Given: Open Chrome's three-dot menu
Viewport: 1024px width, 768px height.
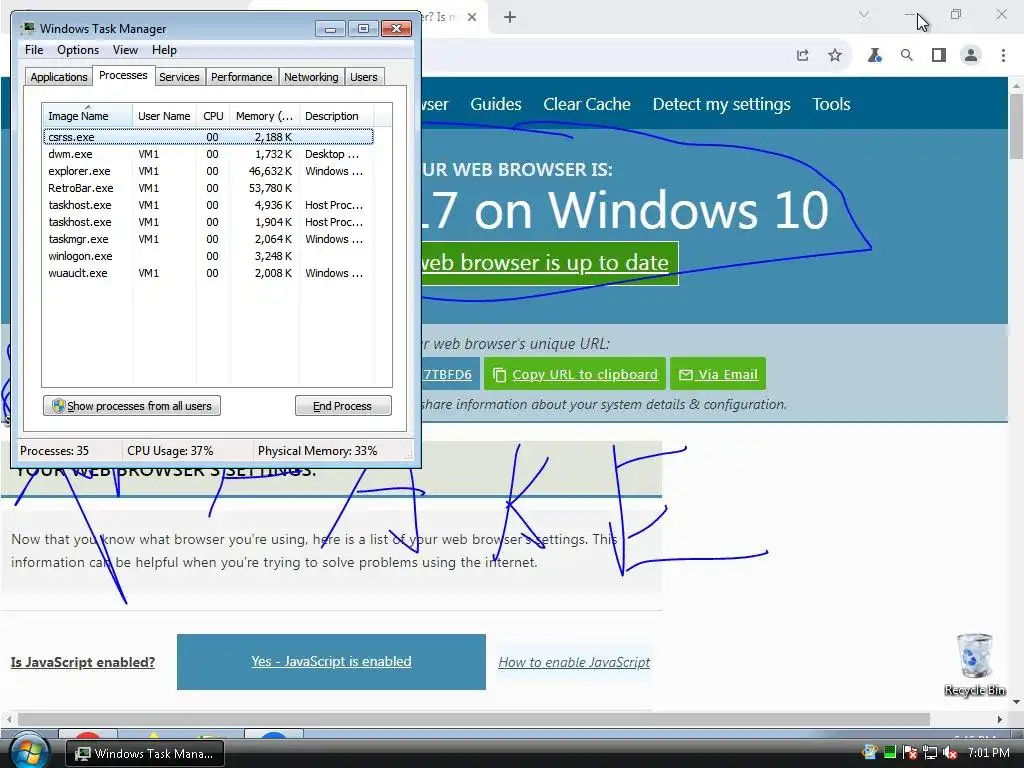Looking at the screenshot, I should click(1003, 56).
